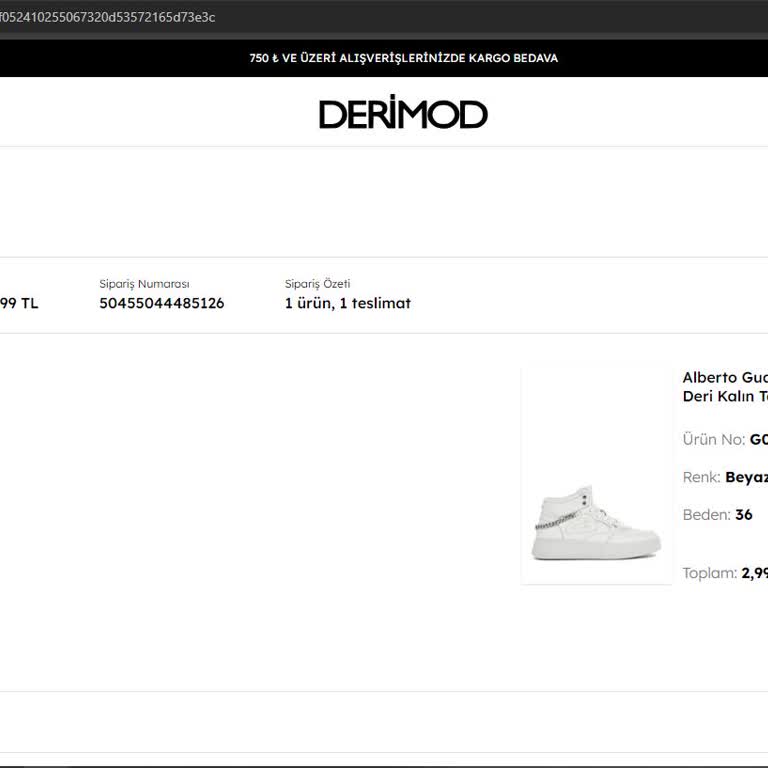Click the 'Ürün No:' product number line
This screenshot has height=768, width=768.
coord(725,439)
